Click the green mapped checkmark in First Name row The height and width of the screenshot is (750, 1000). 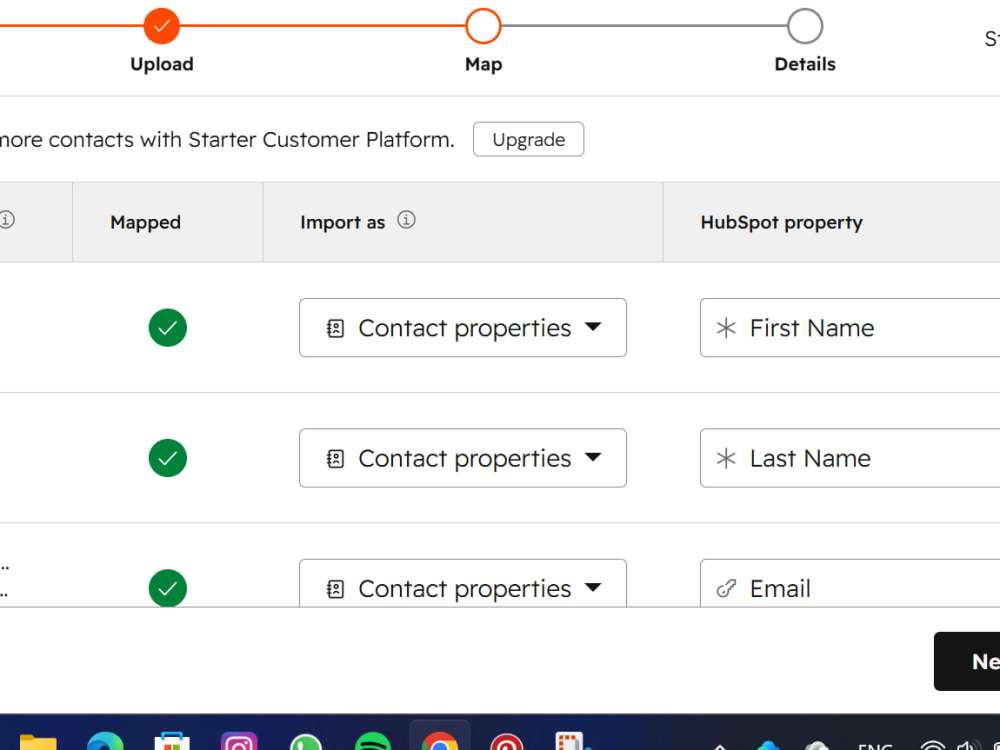[x=168, y=328]
